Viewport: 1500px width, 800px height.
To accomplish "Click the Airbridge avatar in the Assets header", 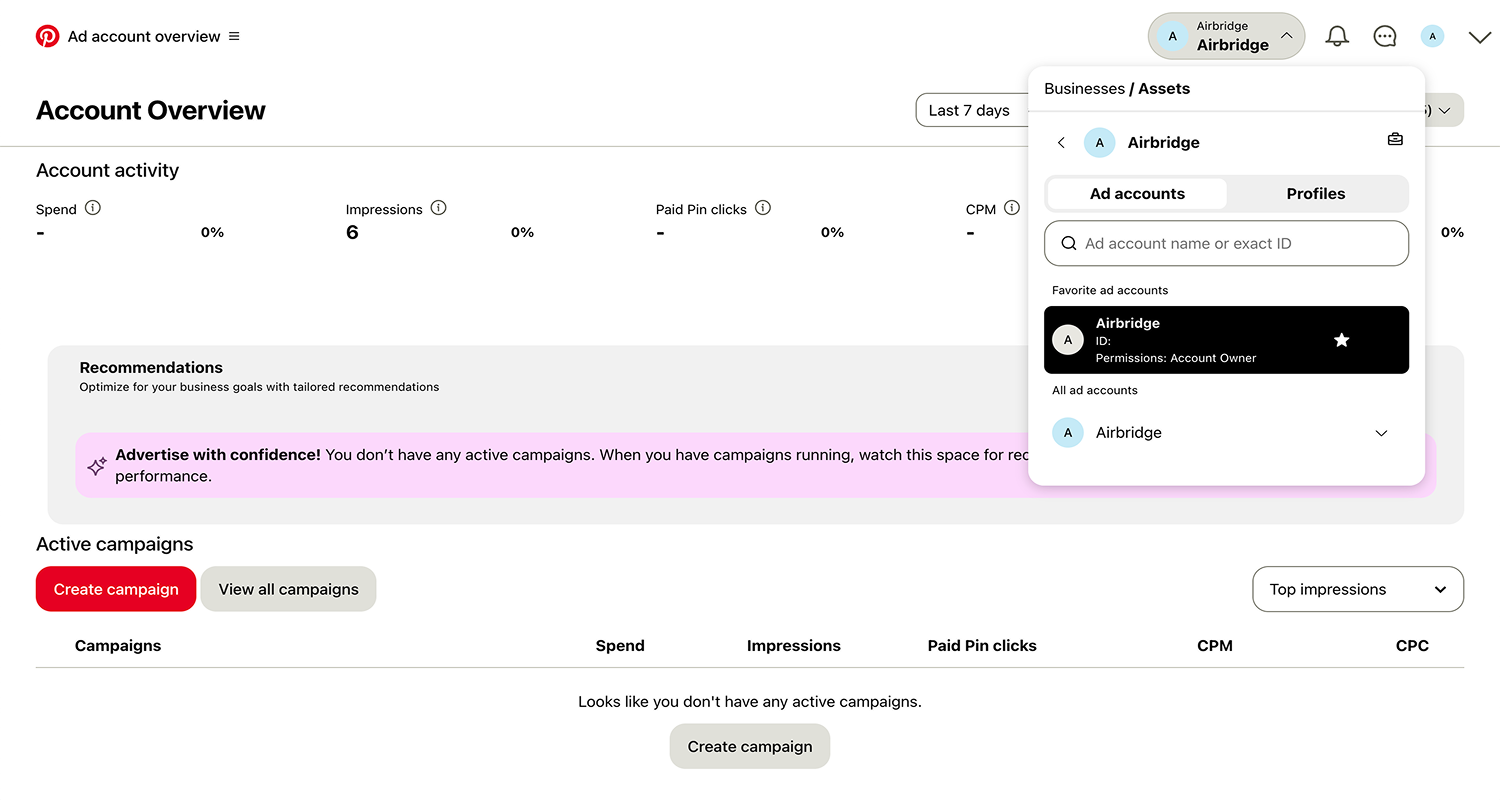I will coord(1099,143).
